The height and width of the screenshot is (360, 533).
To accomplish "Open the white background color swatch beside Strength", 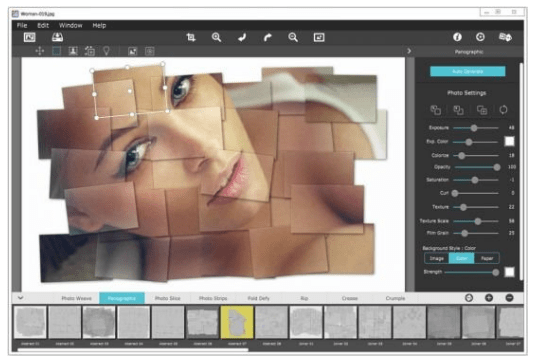I will point(509,272).
